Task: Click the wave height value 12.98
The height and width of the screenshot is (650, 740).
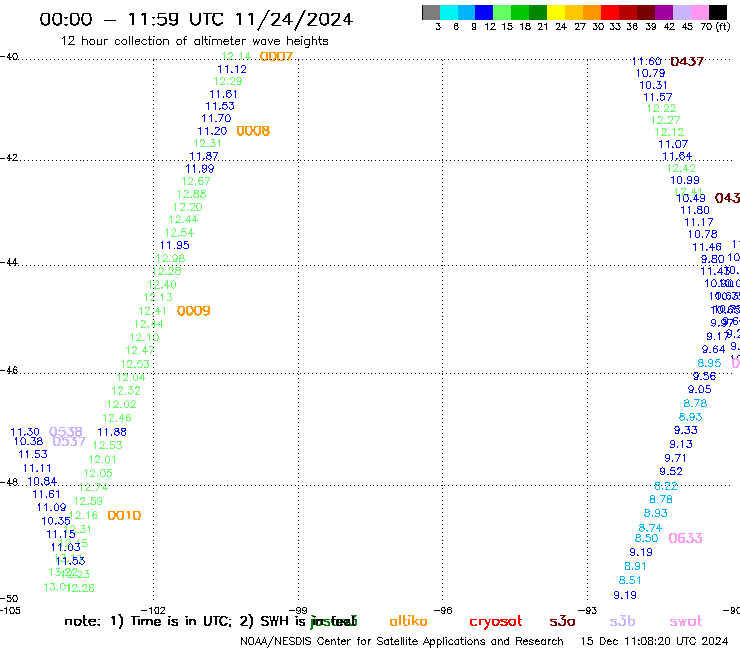Action: click(170, 258)
